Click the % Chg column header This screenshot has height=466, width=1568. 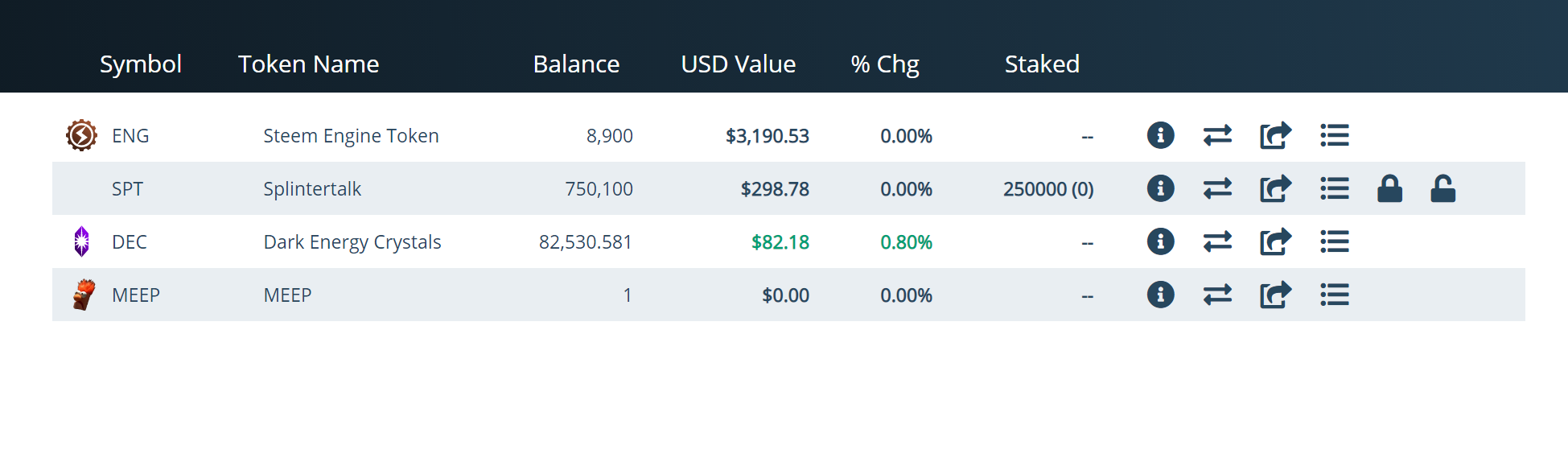pyautogui.click(x=885, y=64)
